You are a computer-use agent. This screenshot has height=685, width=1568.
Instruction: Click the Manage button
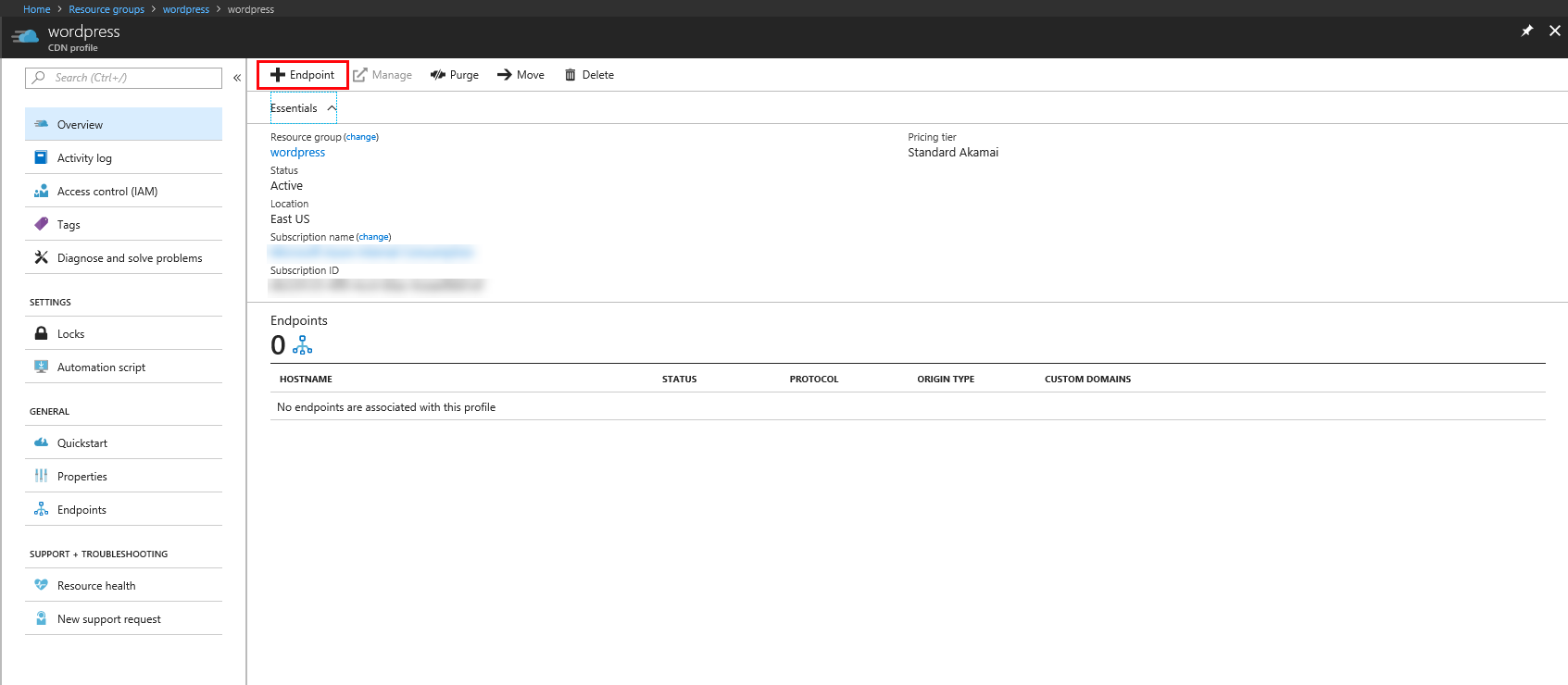tap(383, 75)
